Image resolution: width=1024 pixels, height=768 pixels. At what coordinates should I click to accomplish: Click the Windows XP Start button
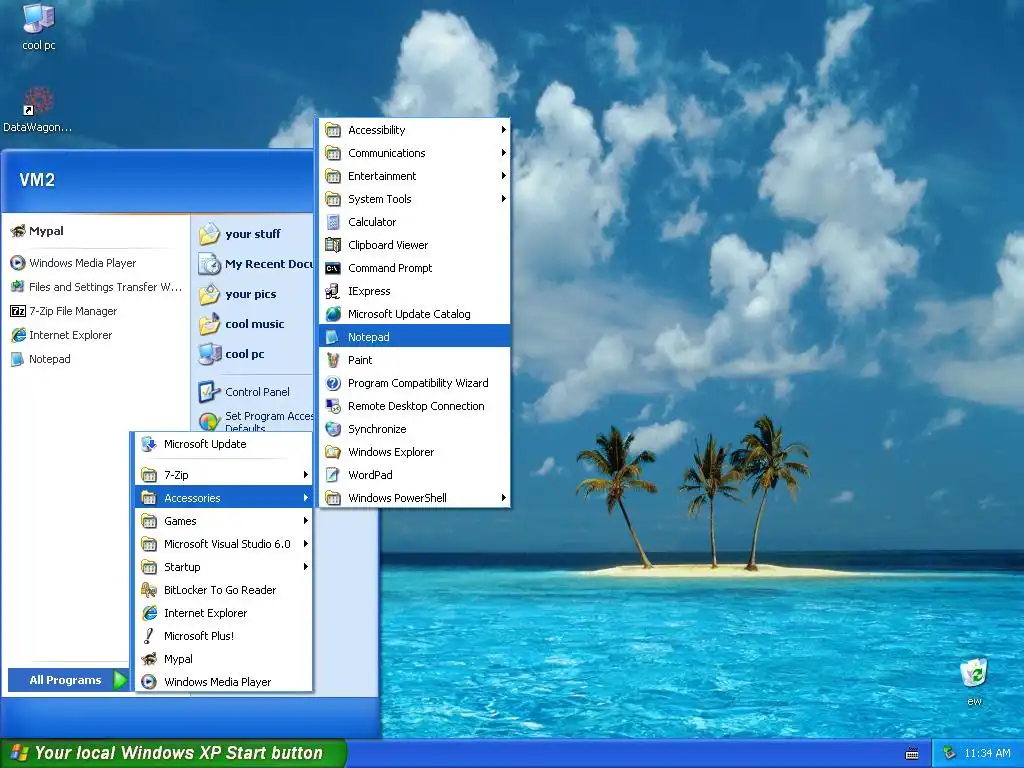(173, 753)
